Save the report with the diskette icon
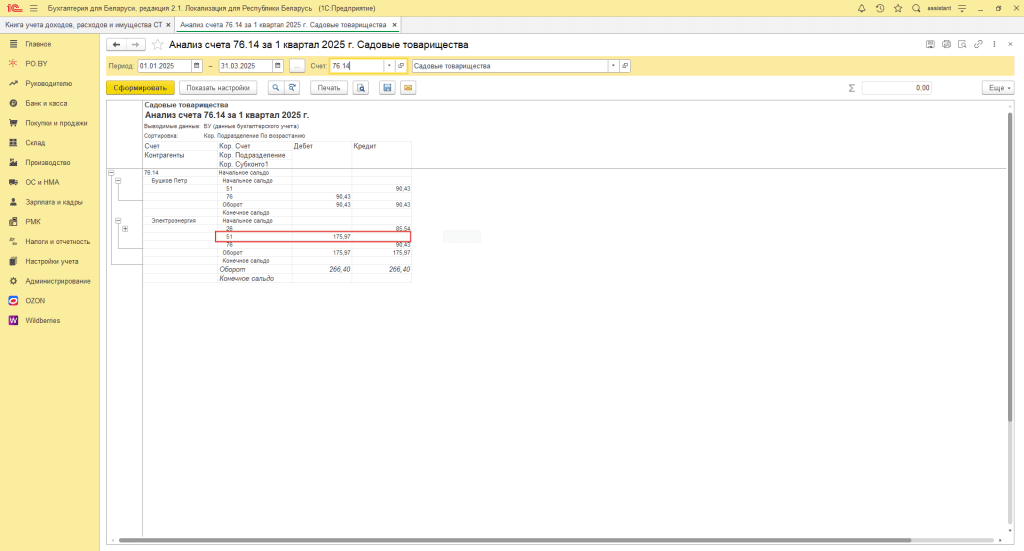Viewport: 1024px width, 551px height. coord(387,87)
